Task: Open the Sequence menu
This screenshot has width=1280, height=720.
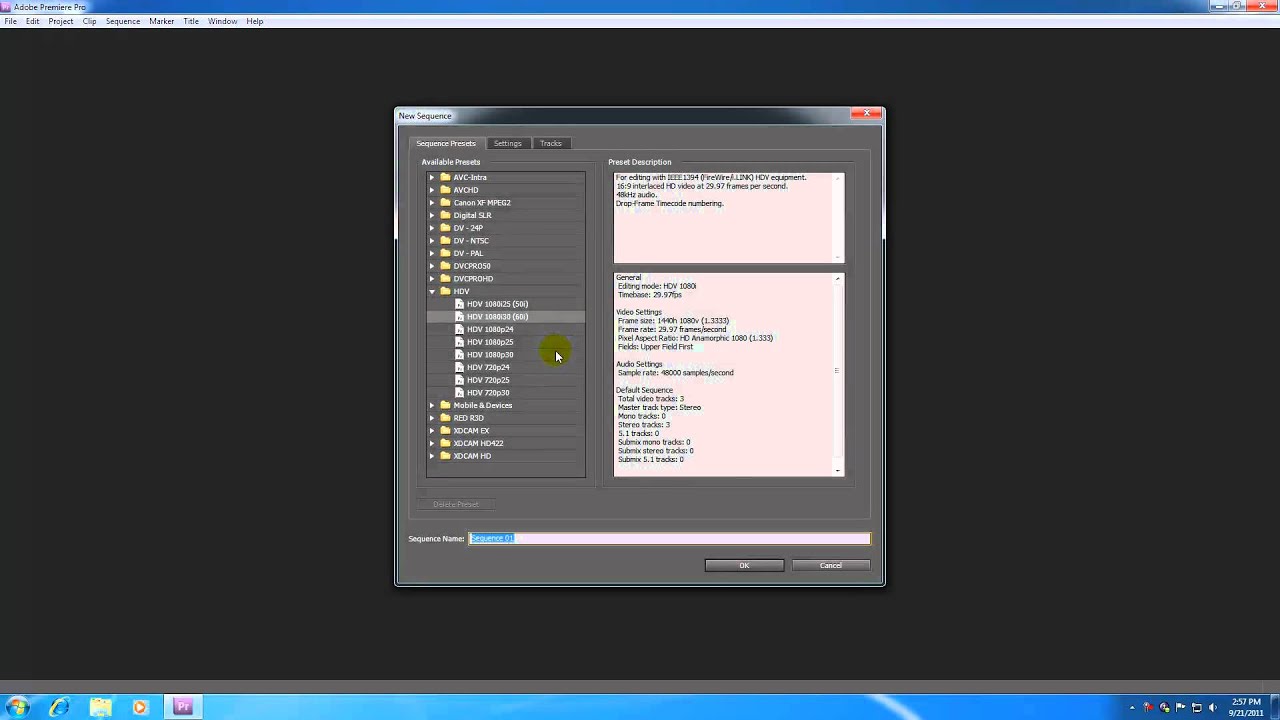Action: (123, 21)
